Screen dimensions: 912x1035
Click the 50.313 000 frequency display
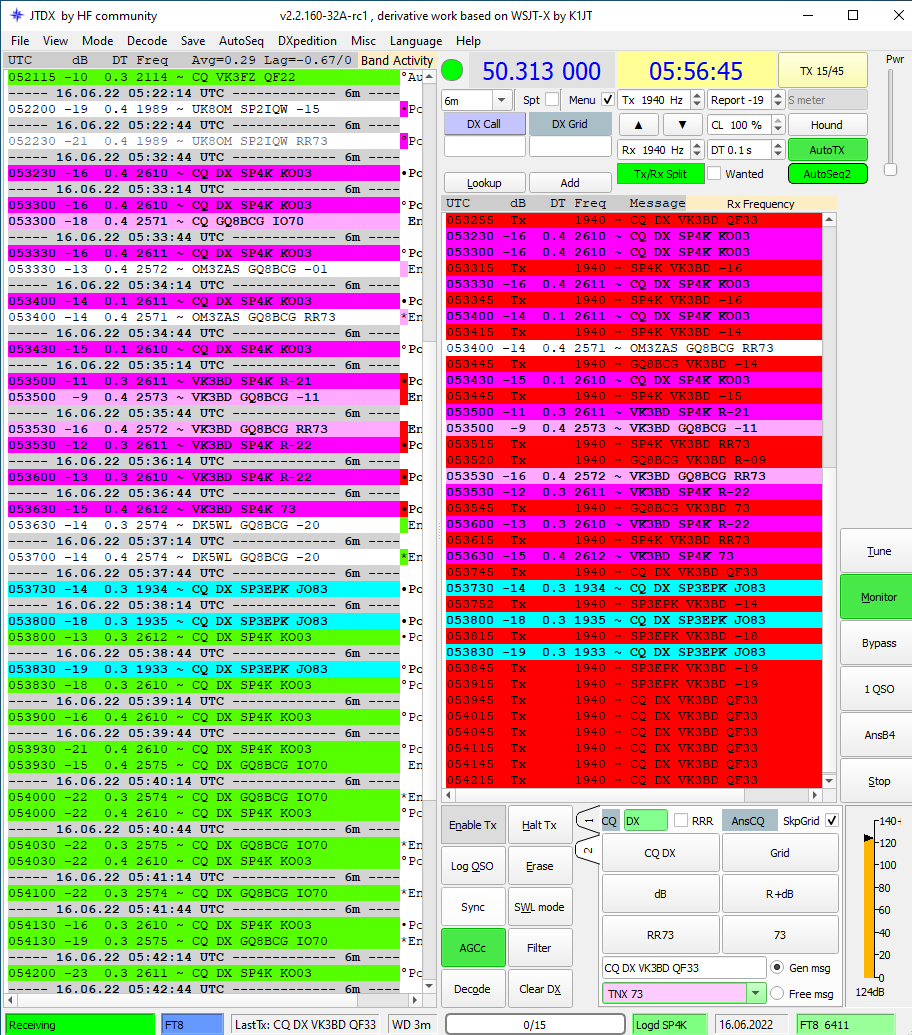pyautogui.click(x=541, y=71)
